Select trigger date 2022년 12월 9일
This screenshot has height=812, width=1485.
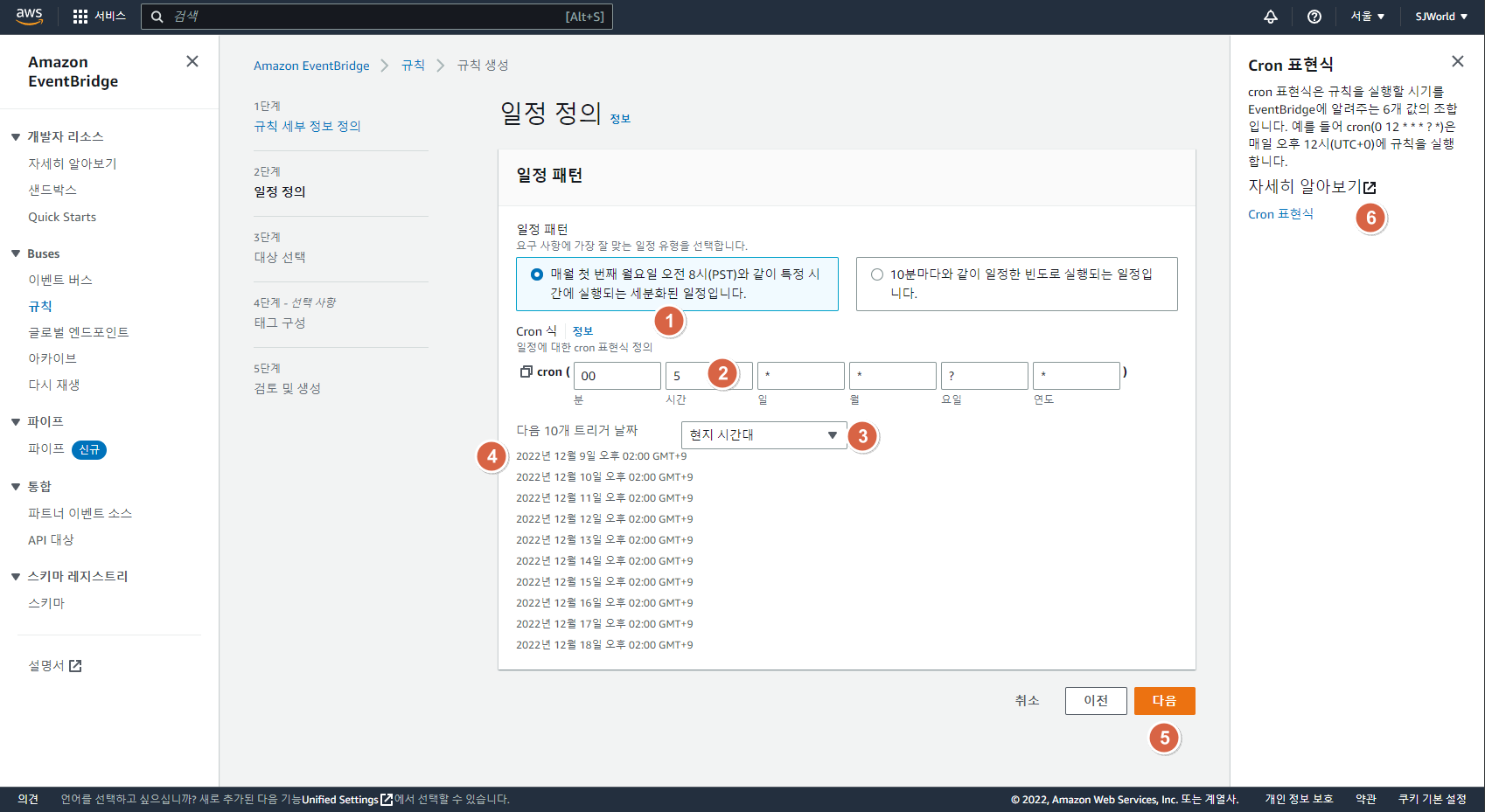click(x=602, y=456)
